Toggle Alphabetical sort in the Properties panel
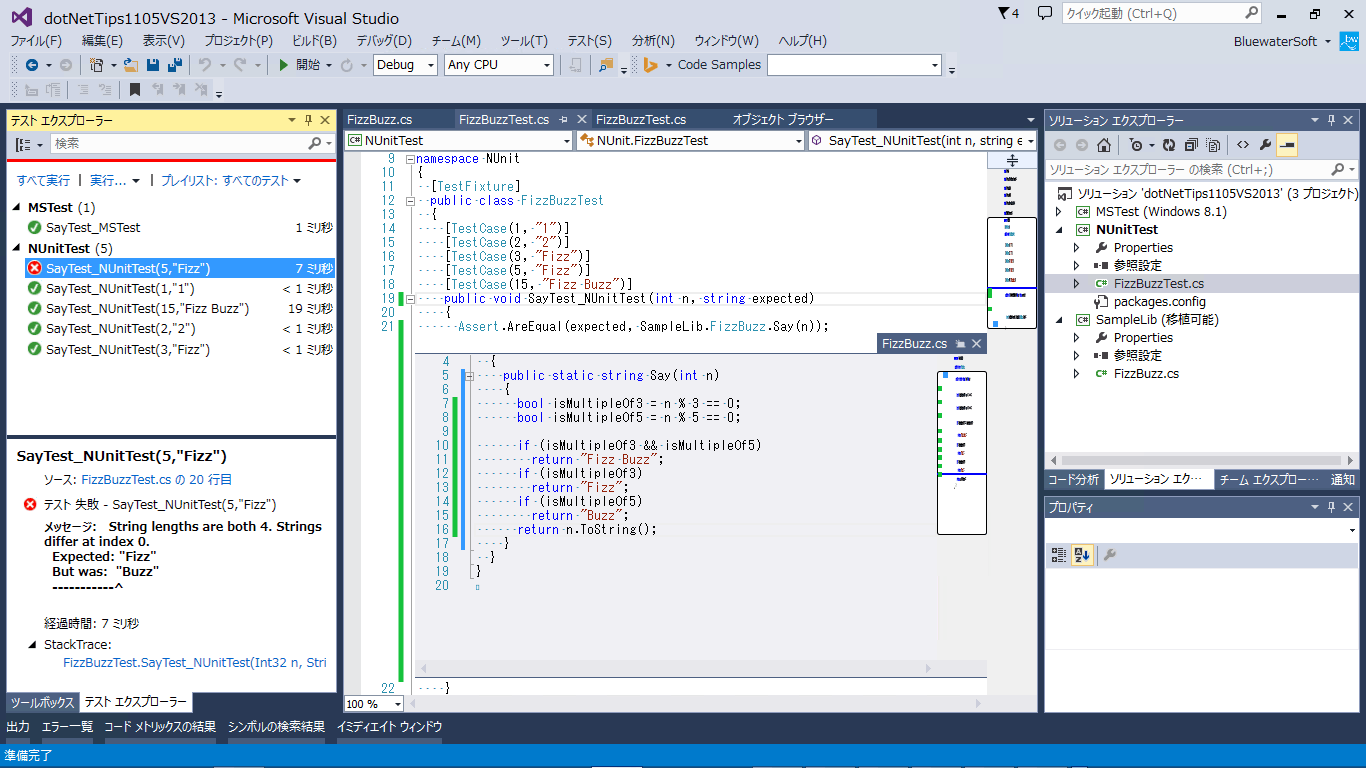 [1081, 555]
